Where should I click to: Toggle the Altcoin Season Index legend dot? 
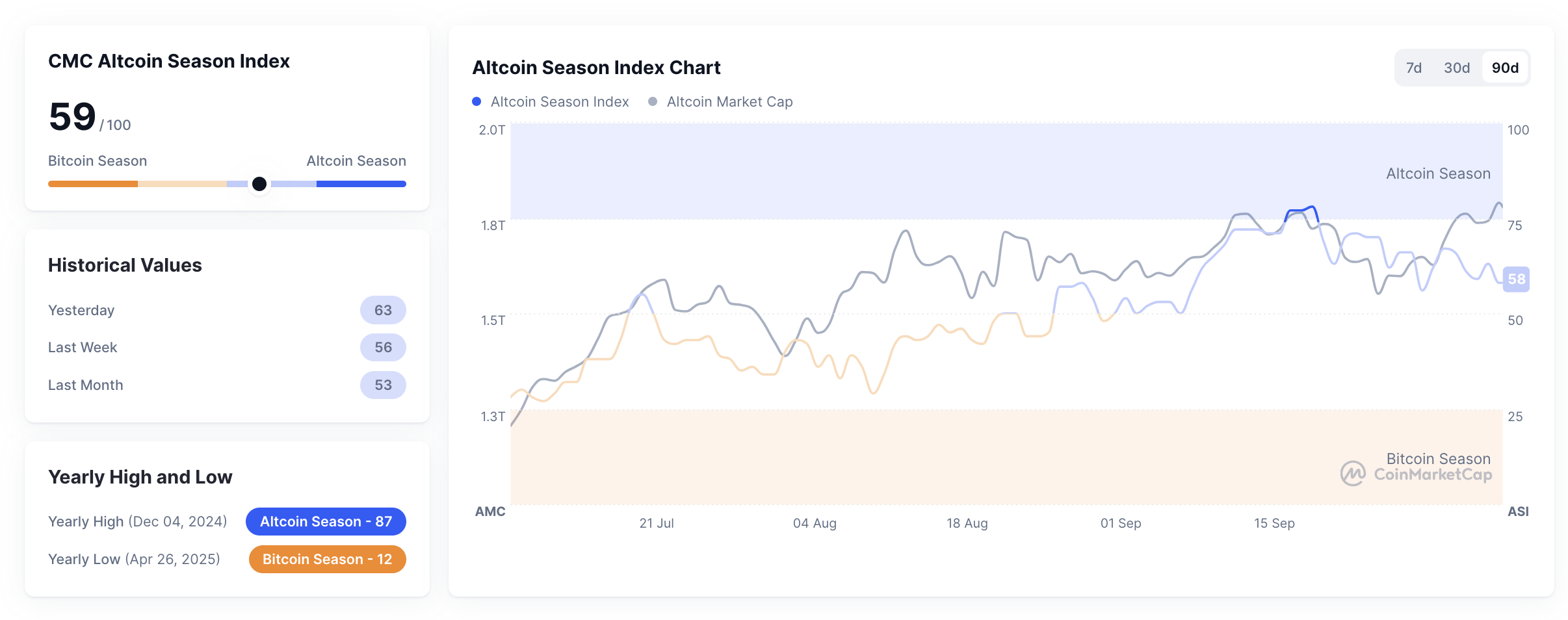pyautogui.click(x=477, y=101)
